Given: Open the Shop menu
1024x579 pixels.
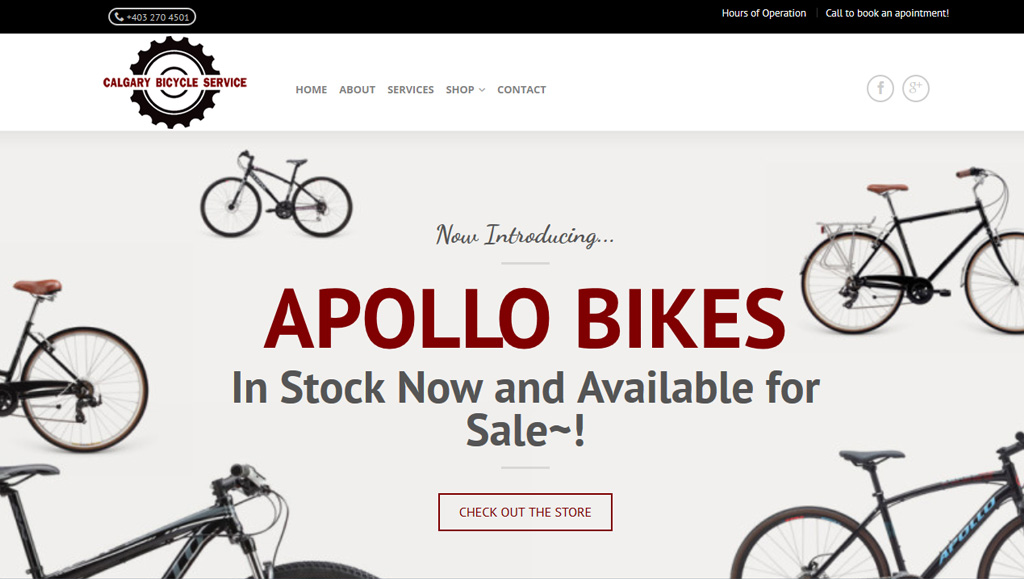Looking at the screenshot, I should (x=460, y=89).
